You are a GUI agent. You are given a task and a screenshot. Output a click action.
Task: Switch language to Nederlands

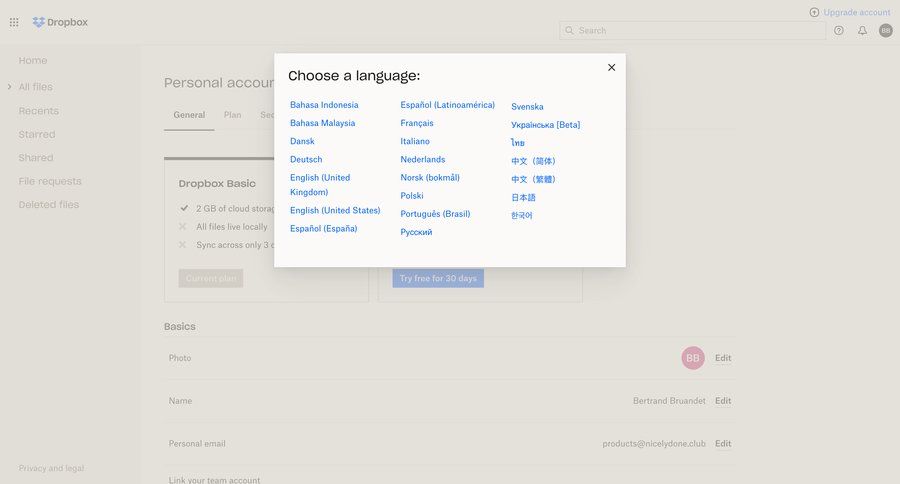click(422, 159)
